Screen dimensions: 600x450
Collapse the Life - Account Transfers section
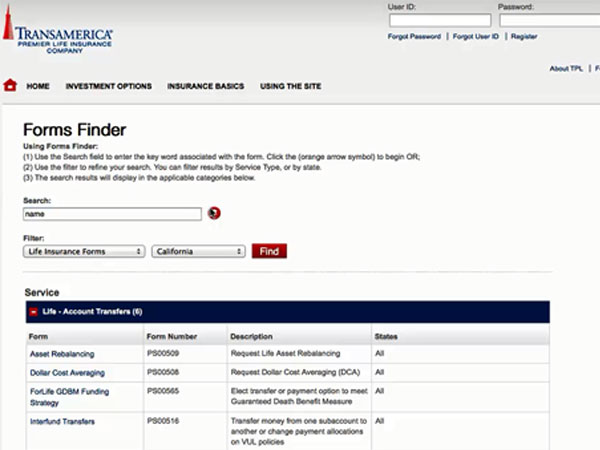coord(33,312)
